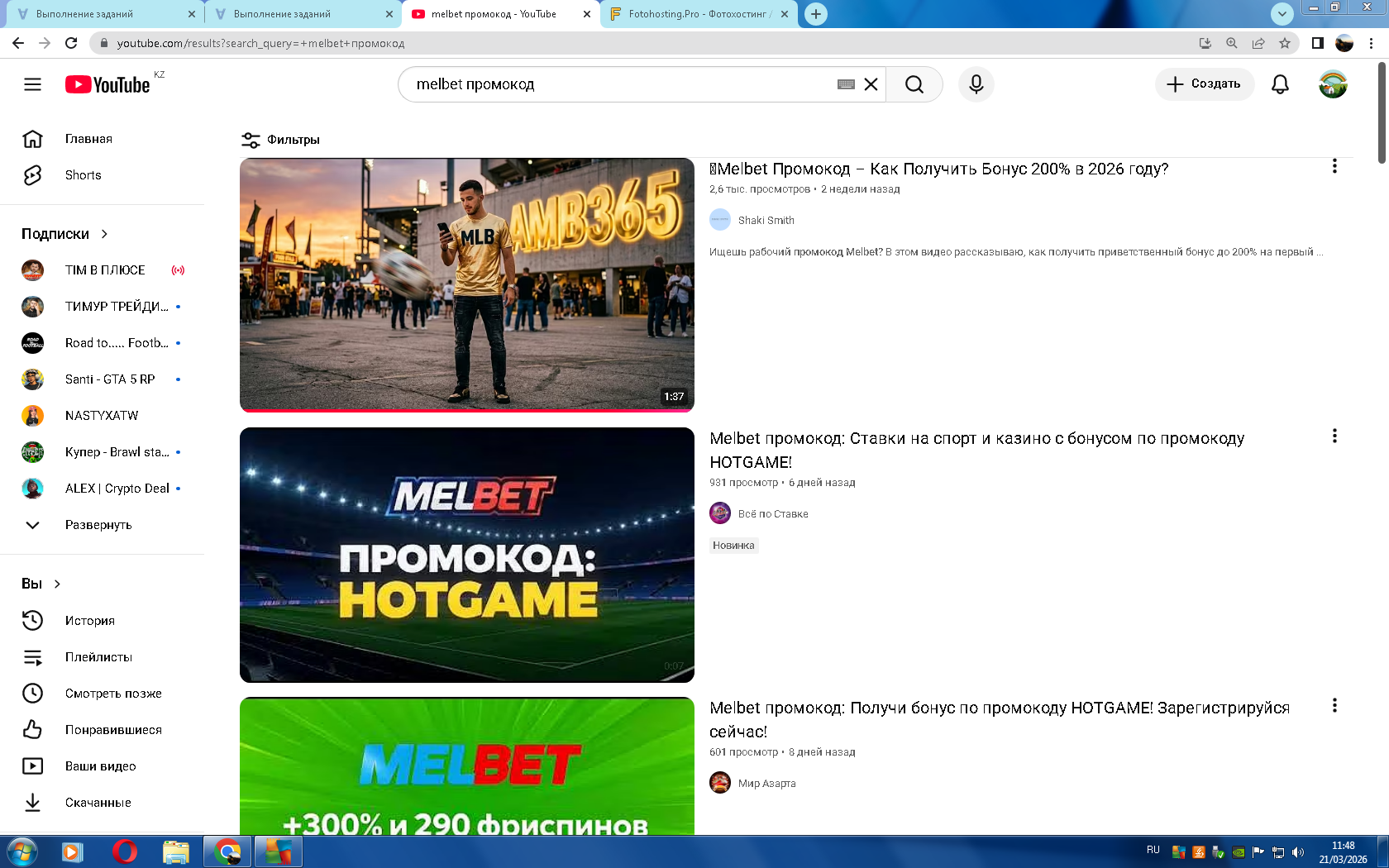
Task: Open more options for the Получи бонус video
Action: pos(1334,705)
